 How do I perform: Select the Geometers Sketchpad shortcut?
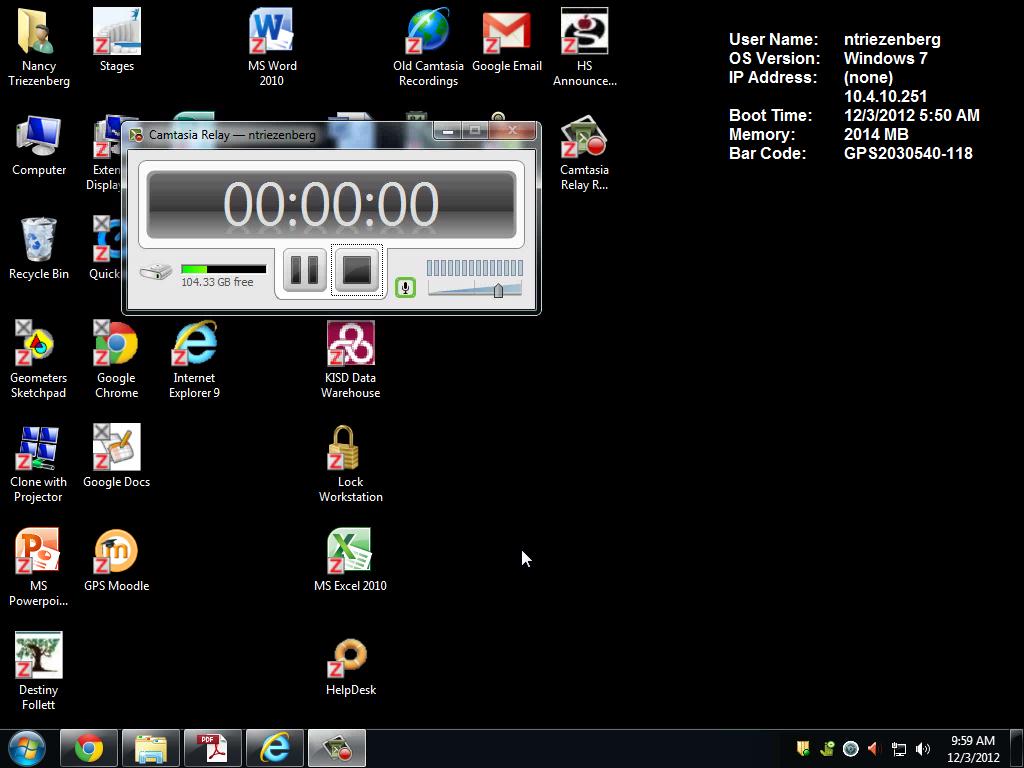point(39,359)
